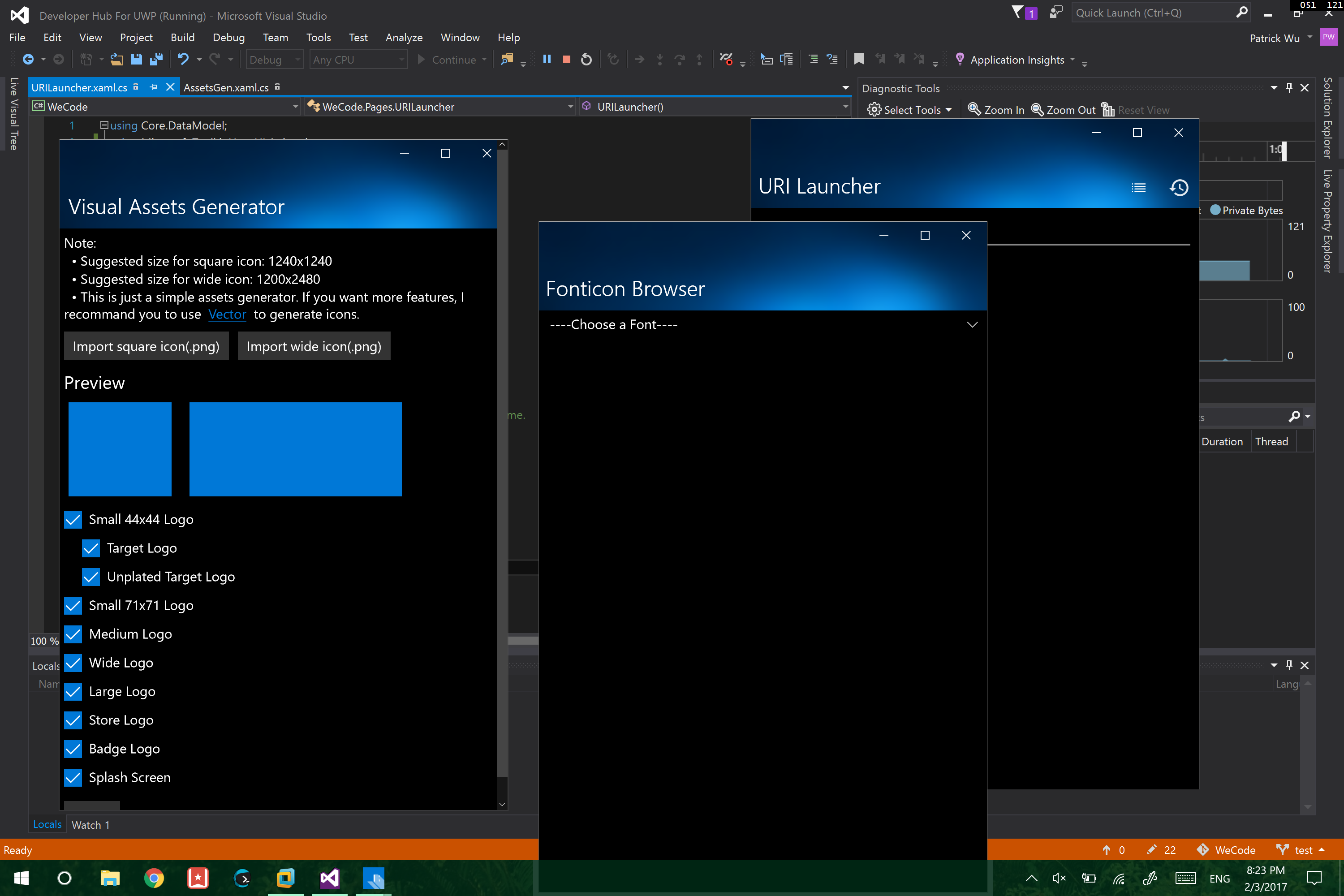The height and width of the screenshot is (896, 1344).
Task: Toggle Small 71x71 Logo checkbox
Action: [x=73, y=605]
